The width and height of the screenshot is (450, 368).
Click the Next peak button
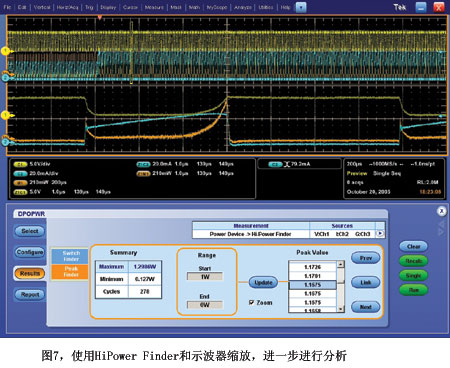366,307
